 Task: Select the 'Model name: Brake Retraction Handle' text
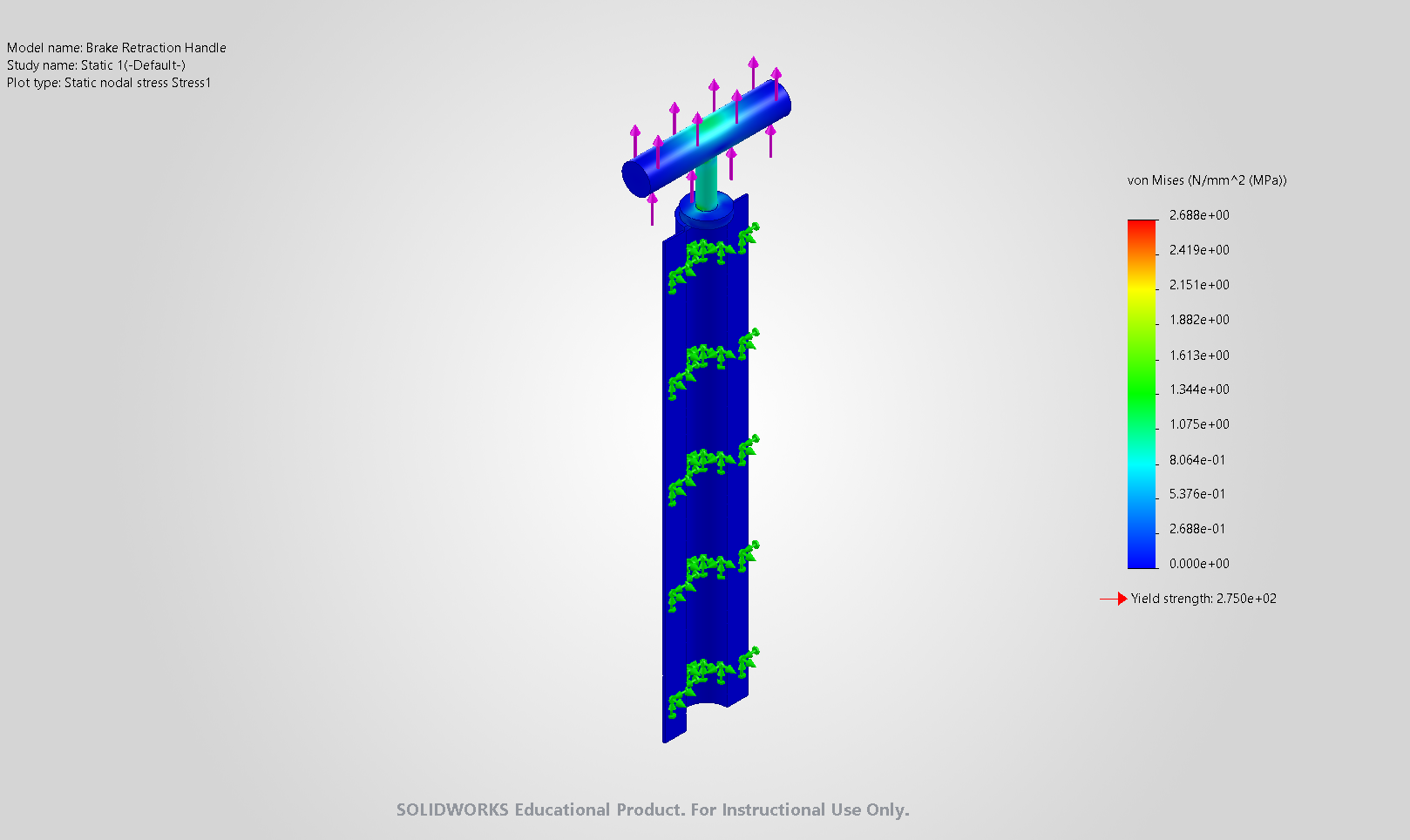116,48
